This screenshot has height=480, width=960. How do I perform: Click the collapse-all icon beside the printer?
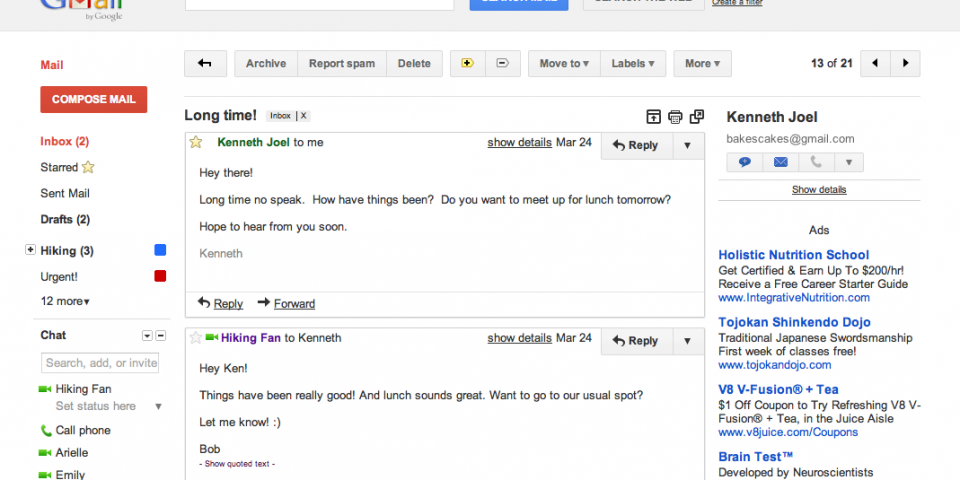653,117
